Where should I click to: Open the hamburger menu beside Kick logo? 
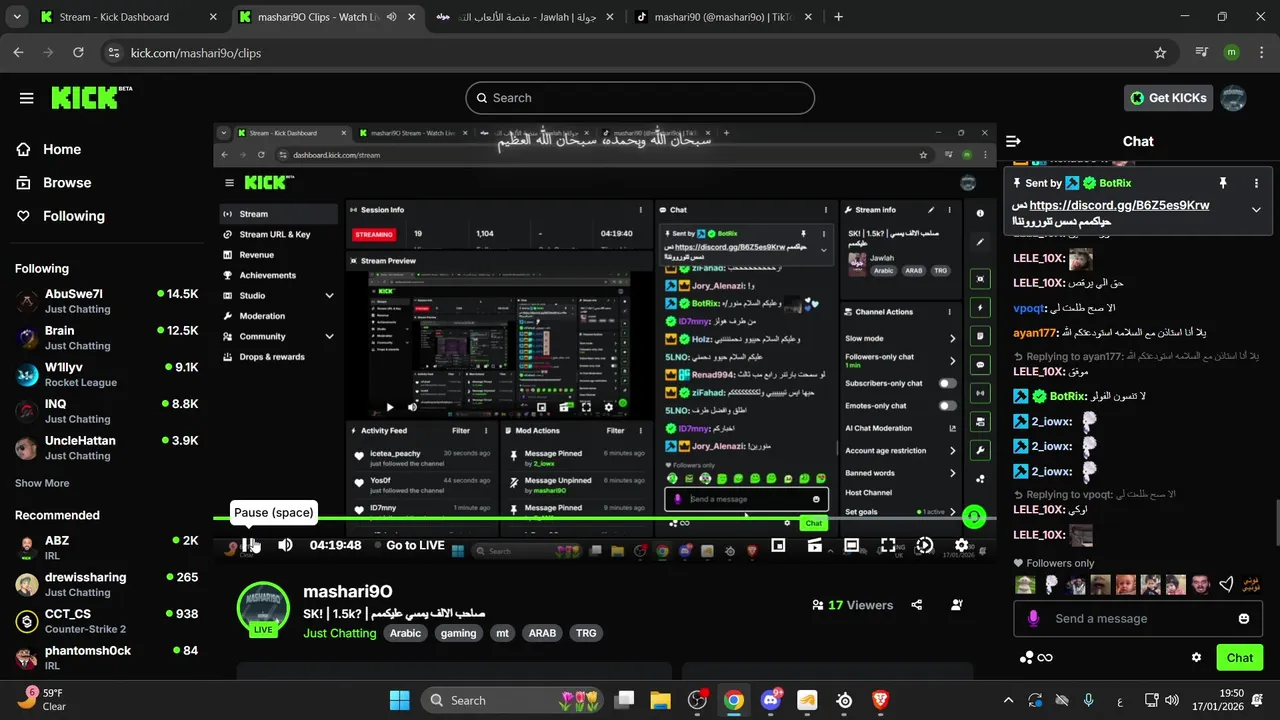pos(27,98)
